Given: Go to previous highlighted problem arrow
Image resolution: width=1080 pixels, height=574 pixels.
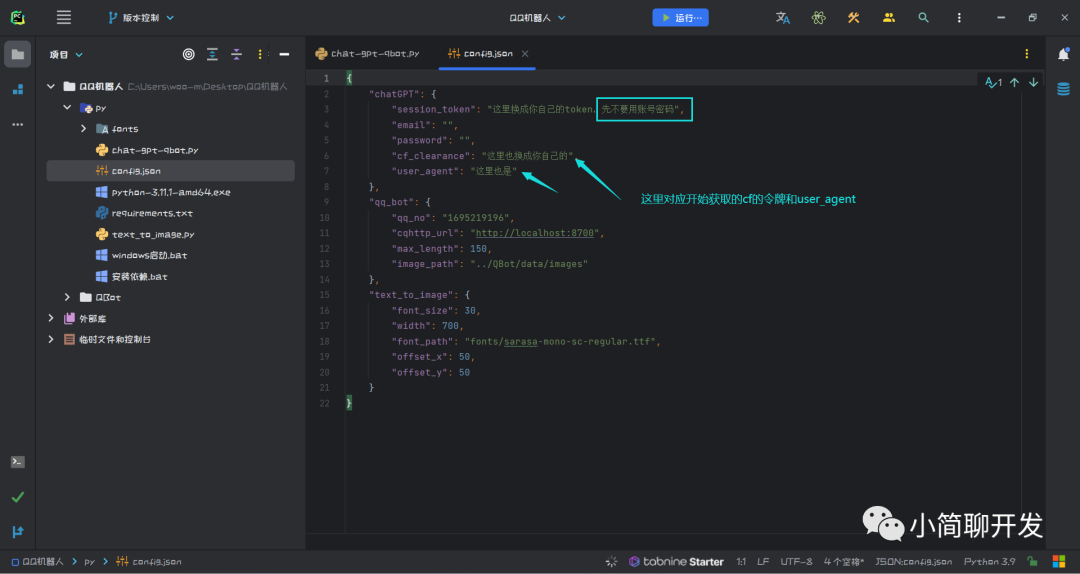Looking at the screenshot, I should [1014, 83].
